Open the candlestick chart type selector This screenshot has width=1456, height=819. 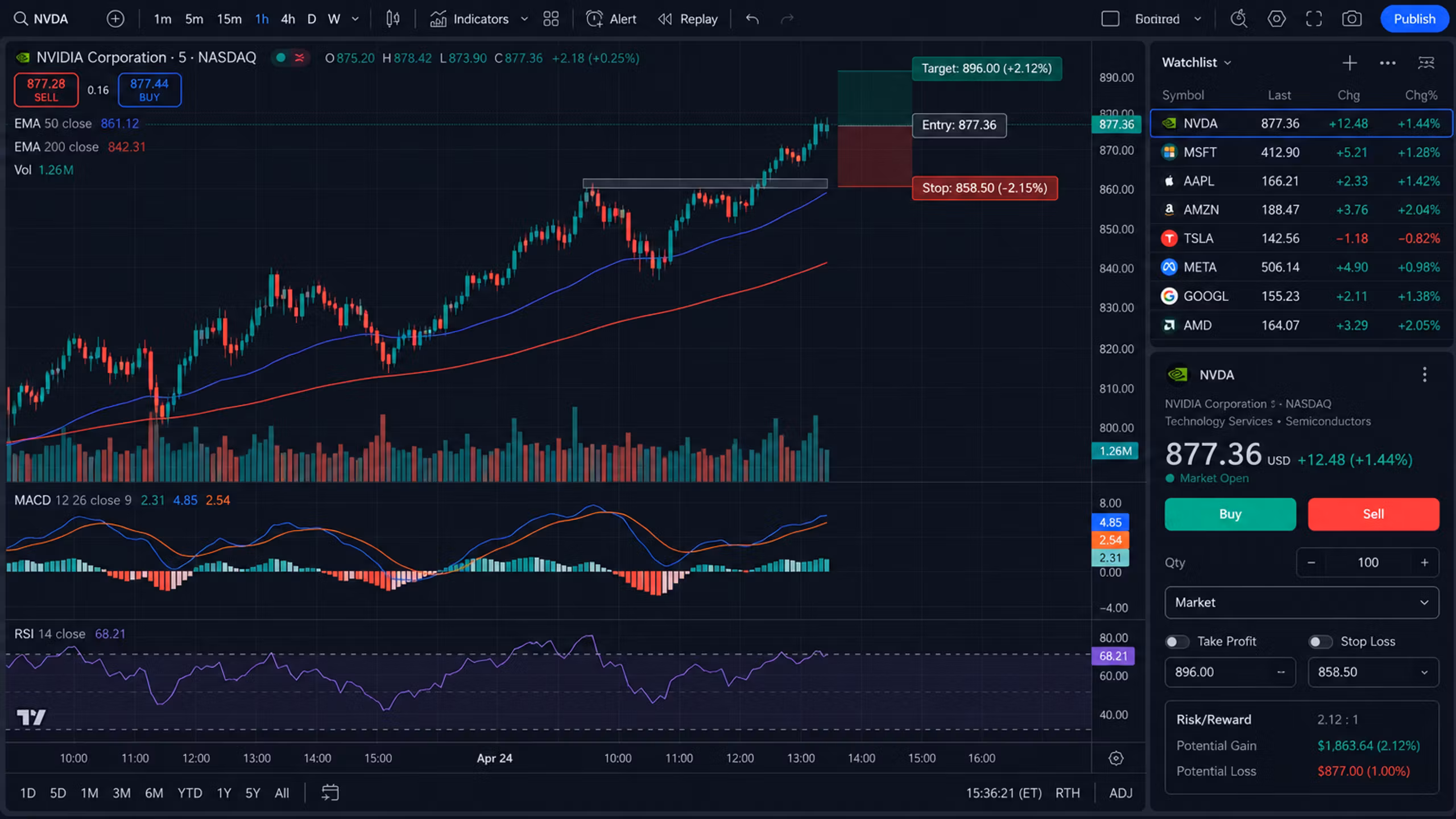click(x=392, y=19)
